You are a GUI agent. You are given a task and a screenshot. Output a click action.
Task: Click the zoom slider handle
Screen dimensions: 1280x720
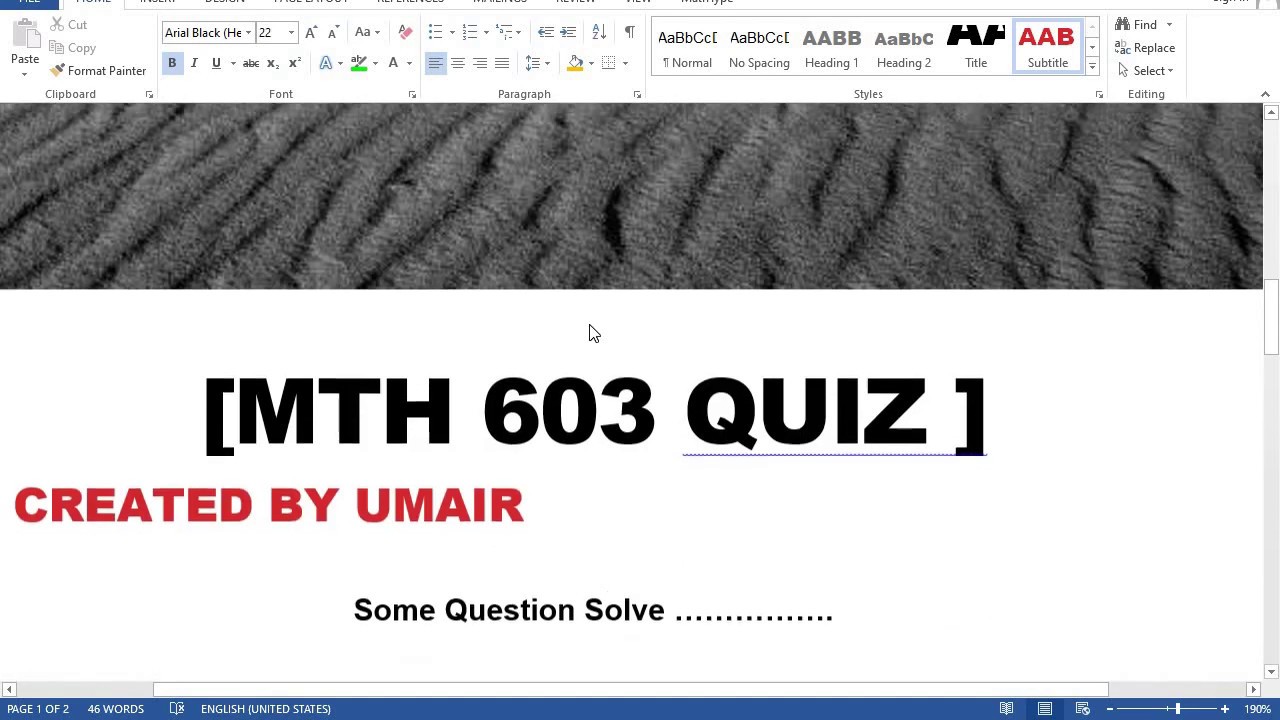coord(1177,709)
